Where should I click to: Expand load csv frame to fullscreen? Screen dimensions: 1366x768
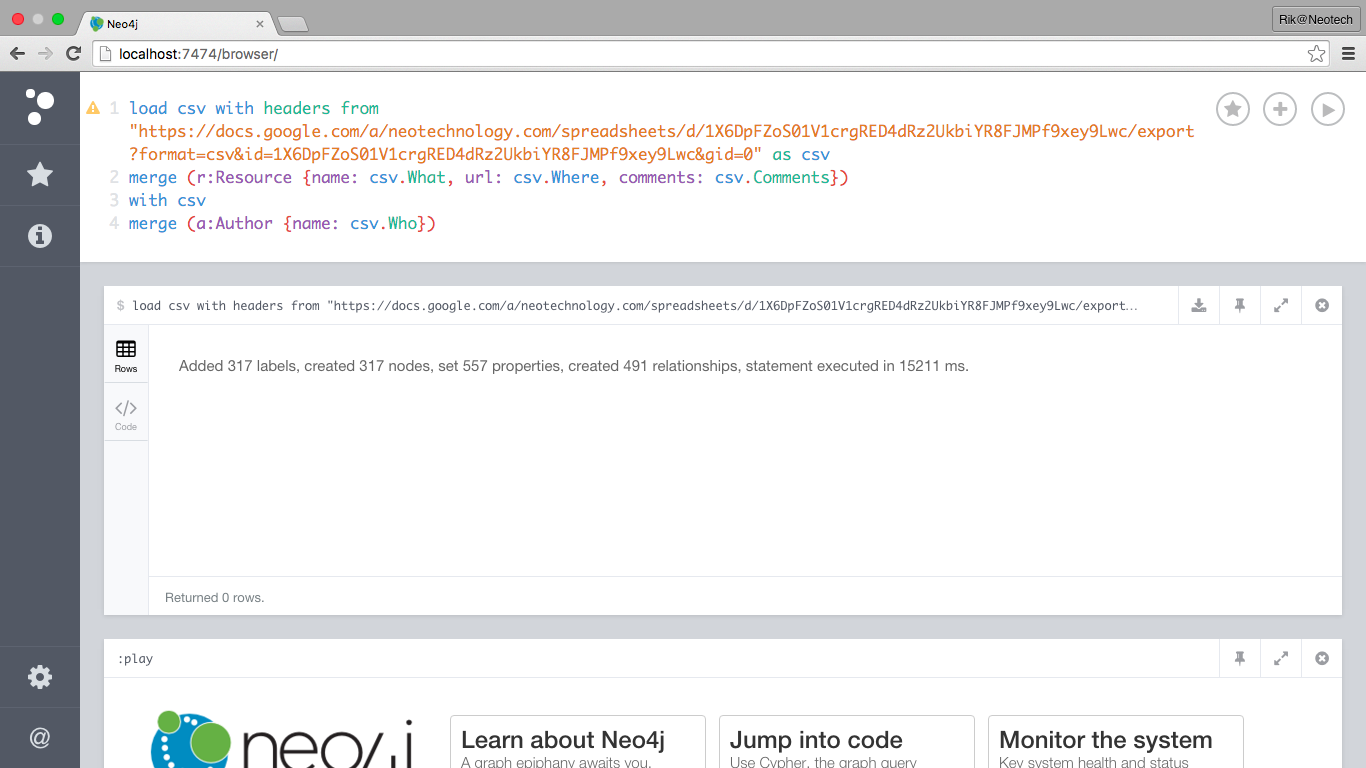1281,306
